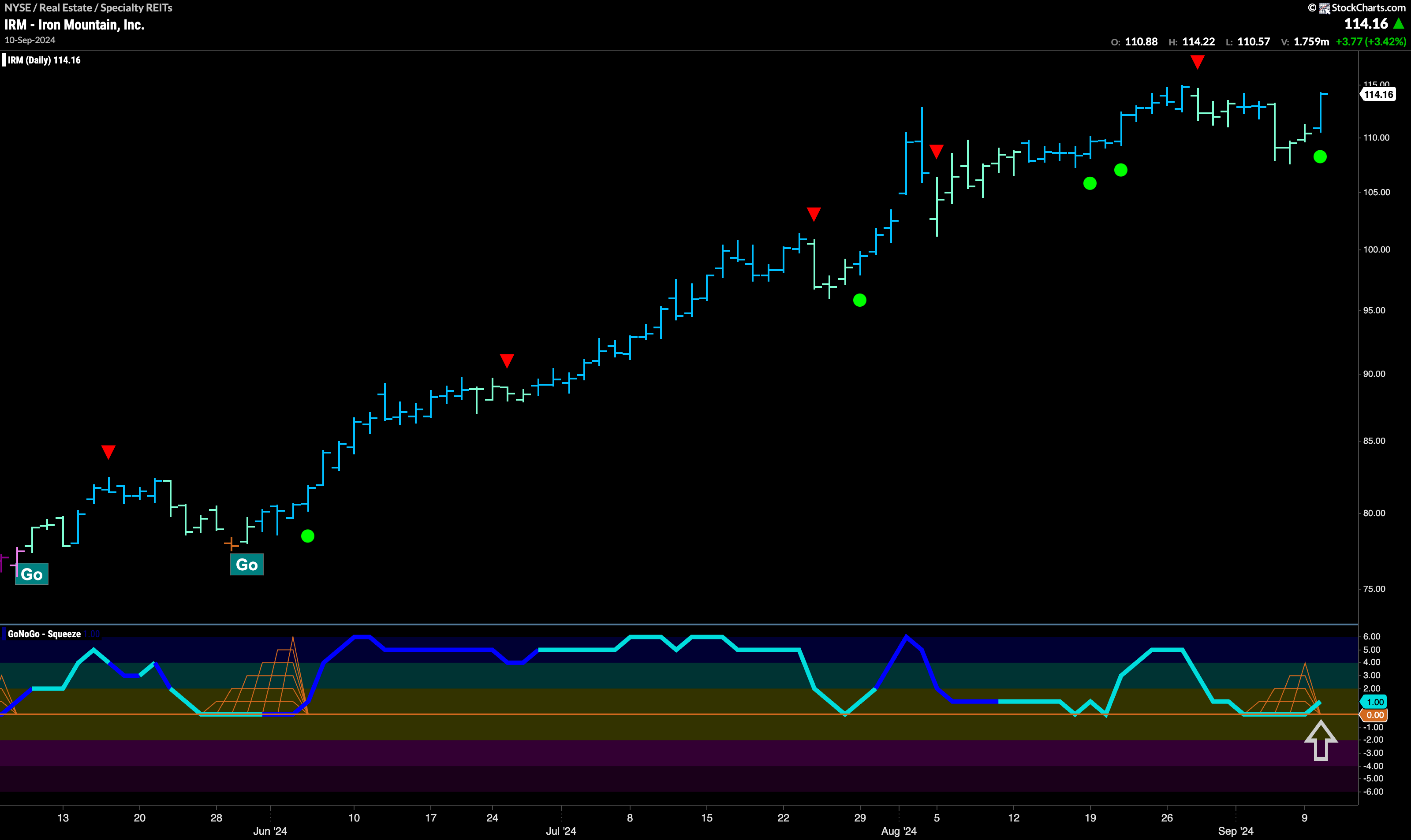
Task: Click the green circle marker in early June
Action: pos(307,536)
